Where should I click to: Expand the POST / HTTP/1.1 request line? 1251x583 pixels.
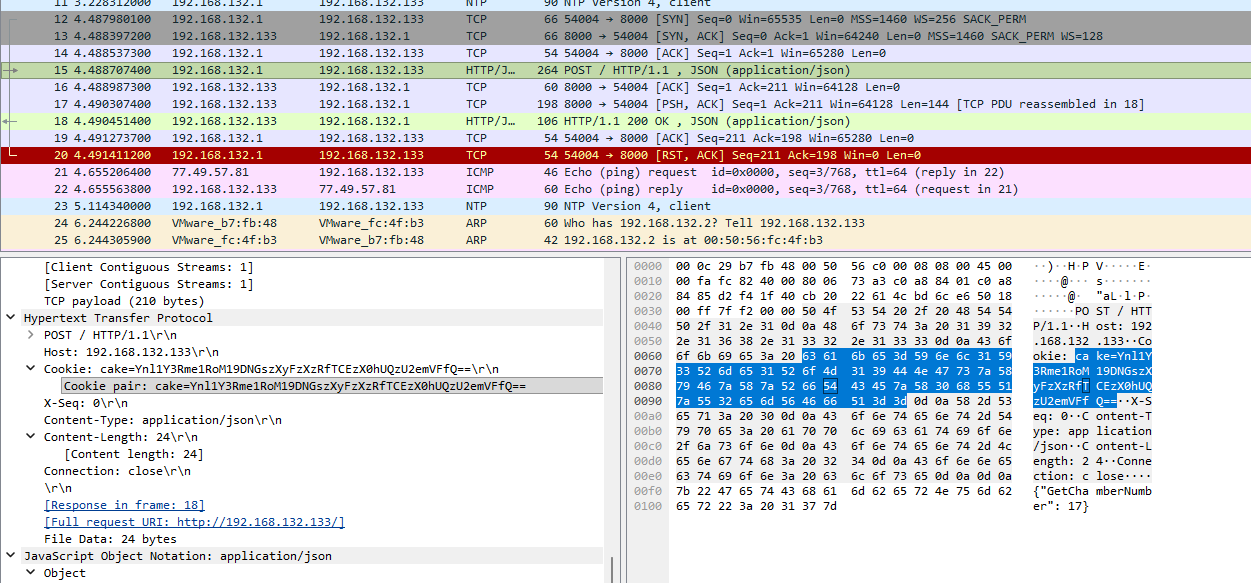point(32,335)
